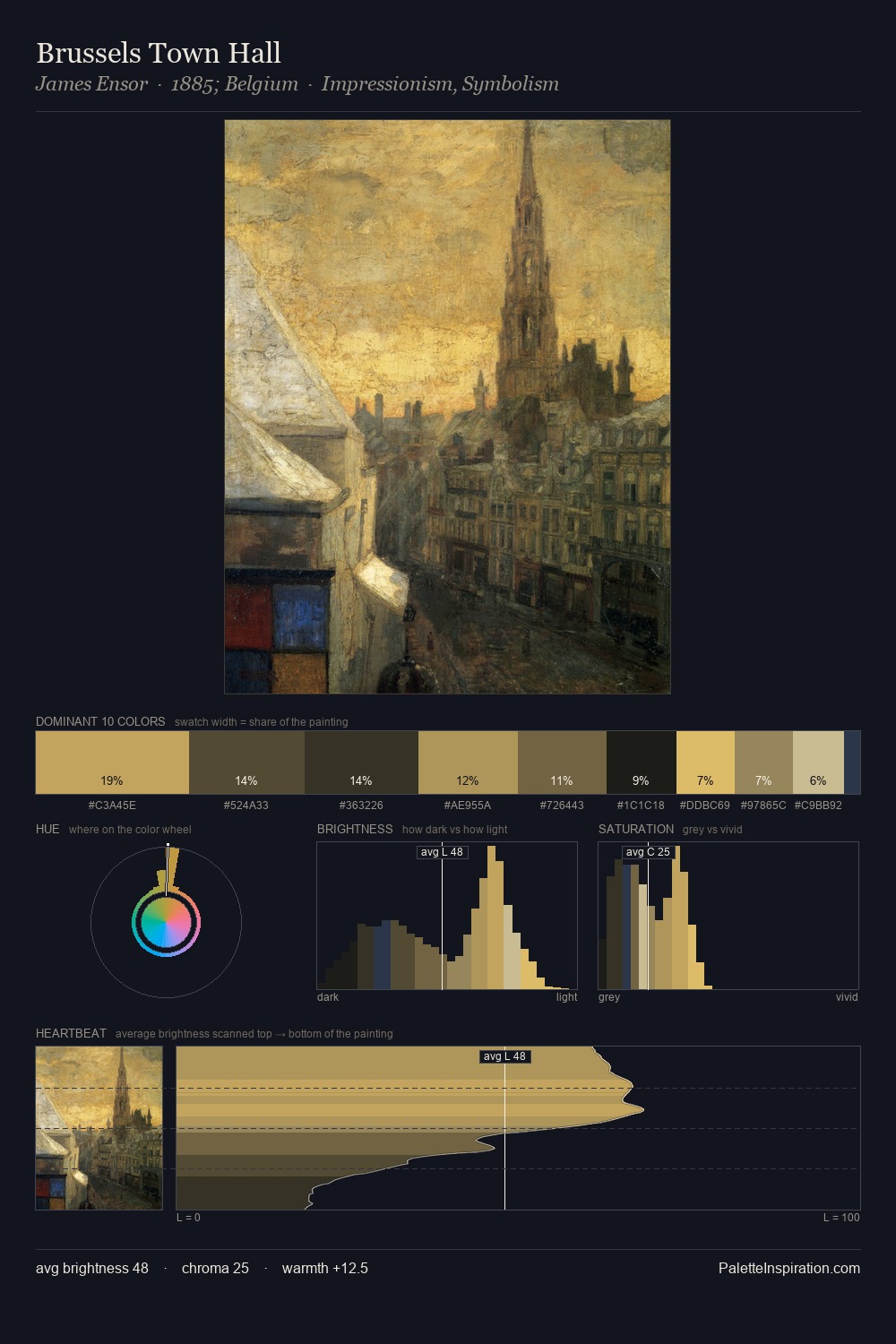The height and width of the screenshot is (1344, 896).
Task: Open the PaletteInspiration.com link
Action: coord(789,1268)
